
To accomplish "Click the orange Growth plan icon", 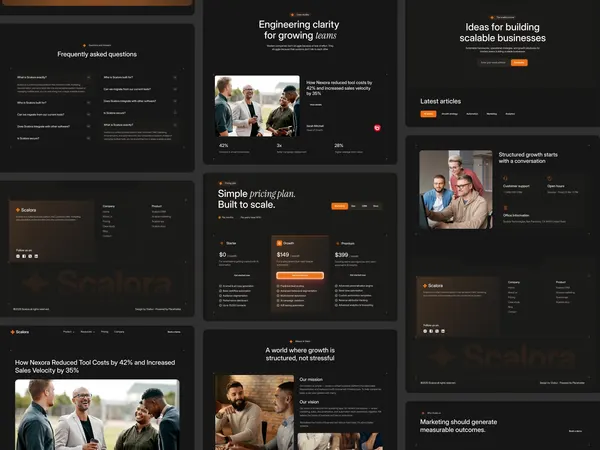I will pos(279,243).
